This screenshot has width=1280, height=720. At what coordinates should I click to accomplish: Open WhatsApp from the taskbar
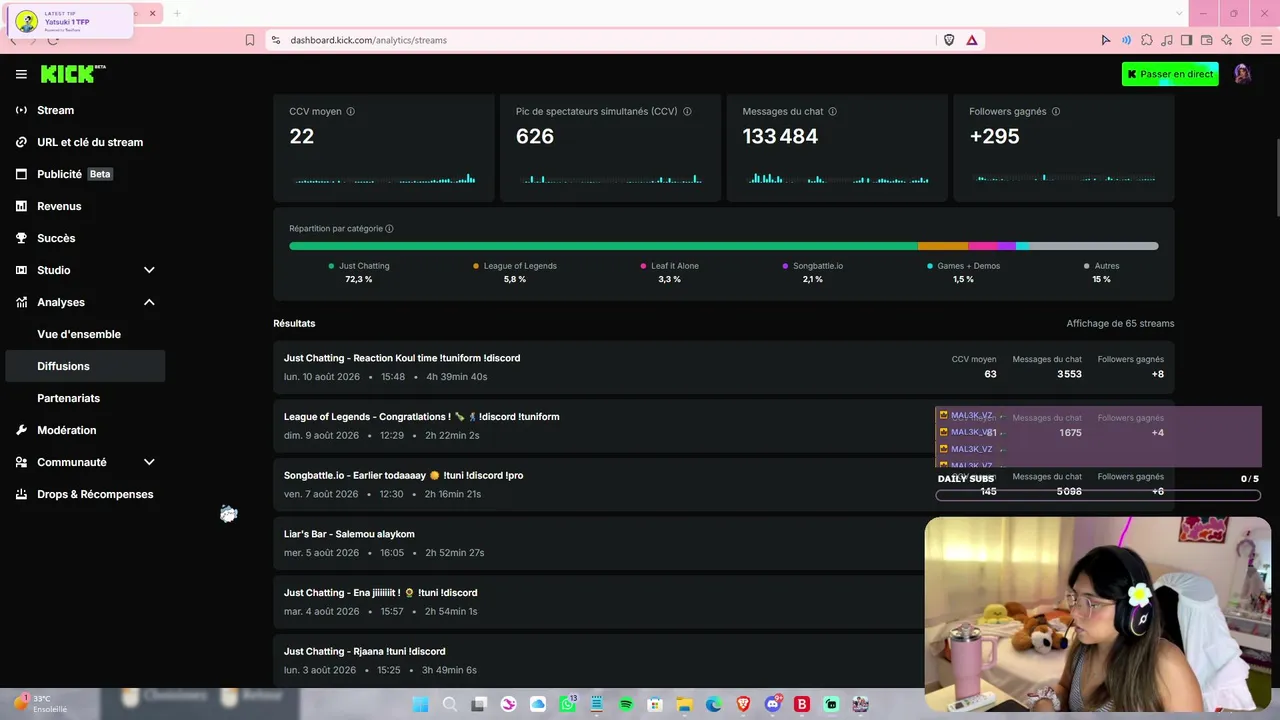[568, 704]
